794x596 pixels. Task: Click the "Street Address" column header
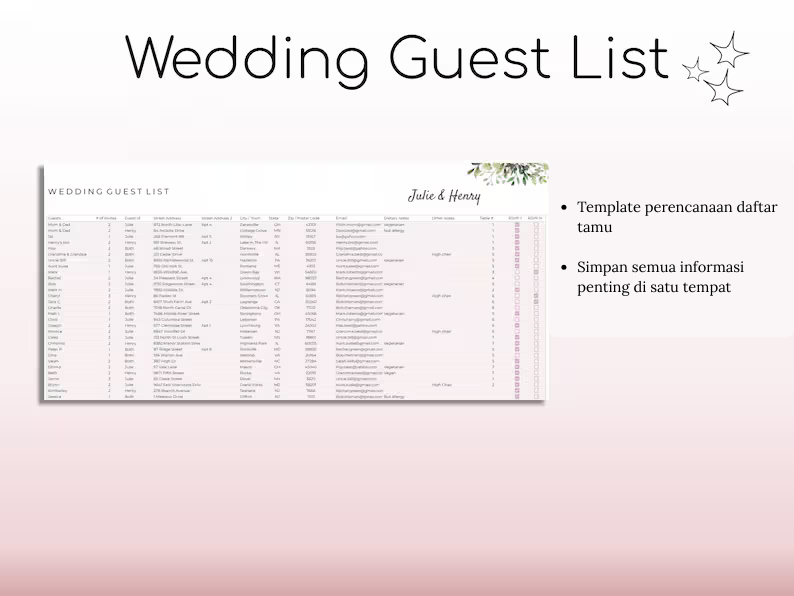coord(167,218)
